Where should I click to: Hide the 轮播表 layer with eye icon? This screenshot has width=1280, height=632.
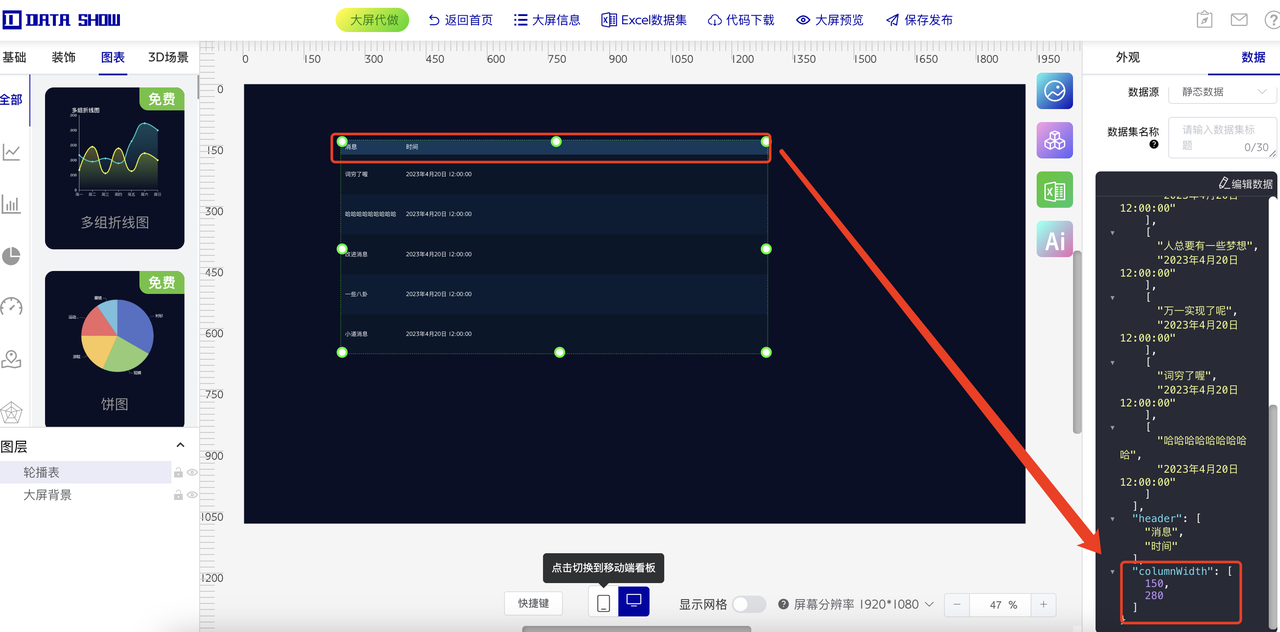click(x=192, y=473)
